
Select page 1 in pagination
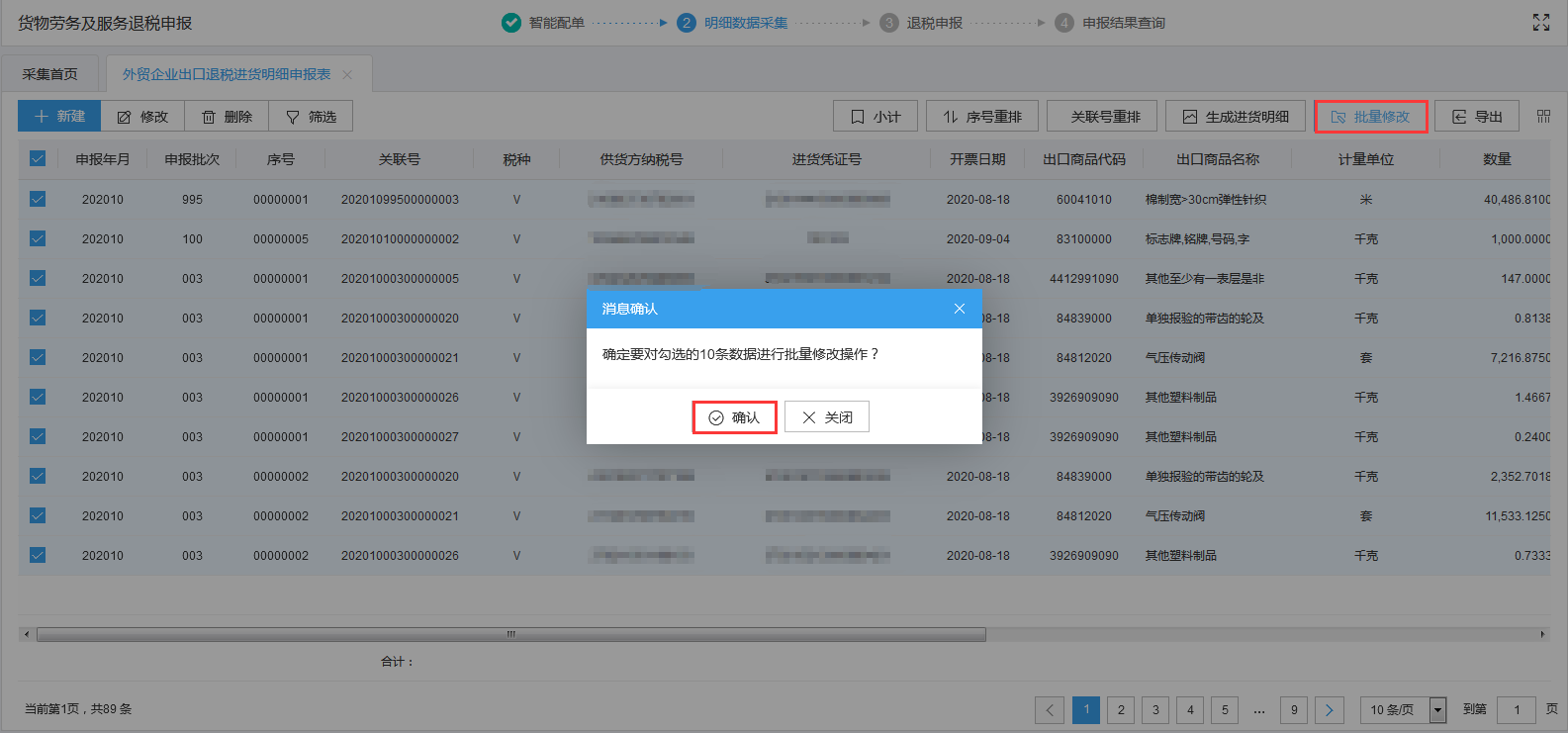[x=1086, y=709]
